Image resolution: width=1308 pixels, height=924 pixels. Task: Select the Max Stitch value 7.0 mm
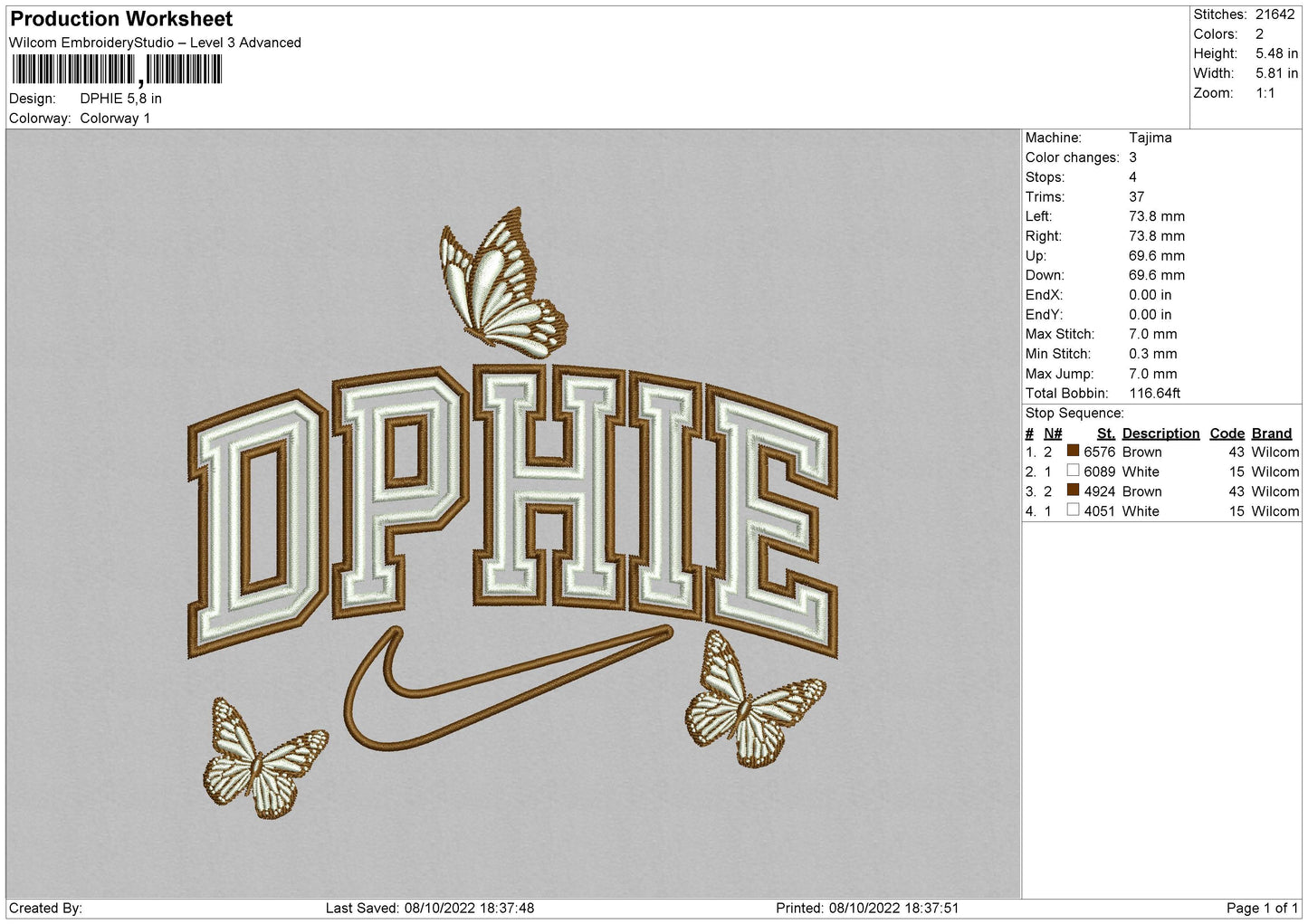pyautogui.click(x=1152, y=334)
